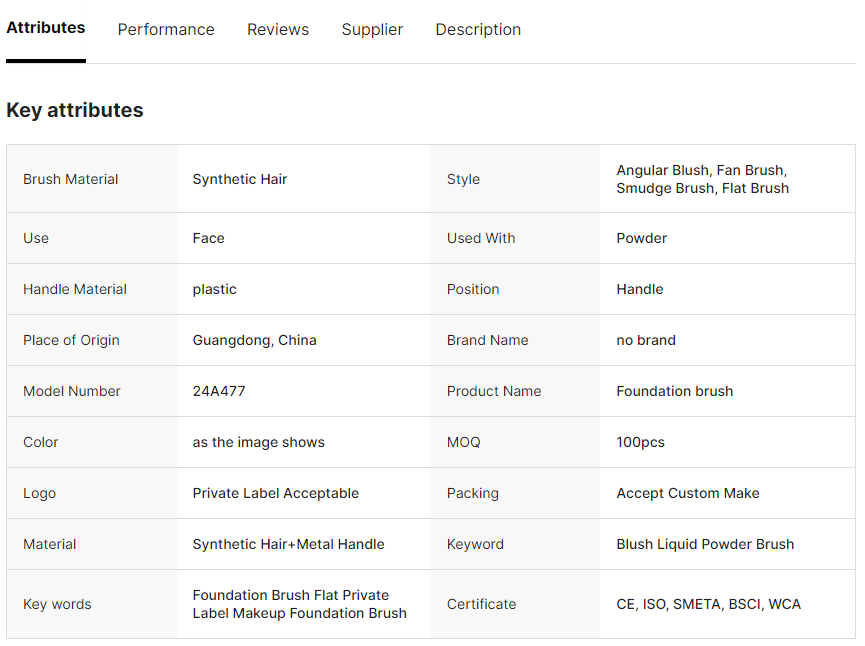This screenshot has width=865, height=646.
Task: Switch to the Performance tab
Action: 166,30
